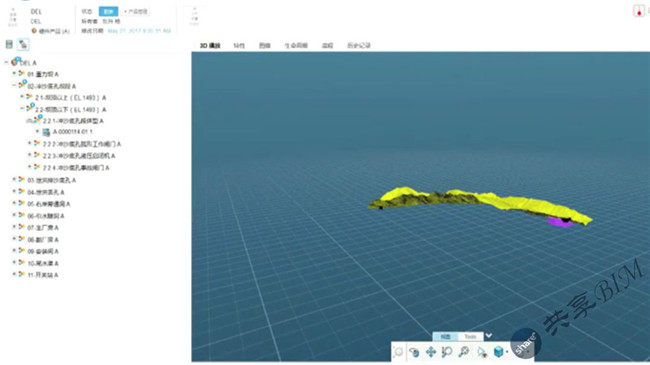
Task: Collapse the DEL A root node
Action: [x=6, y=62]
